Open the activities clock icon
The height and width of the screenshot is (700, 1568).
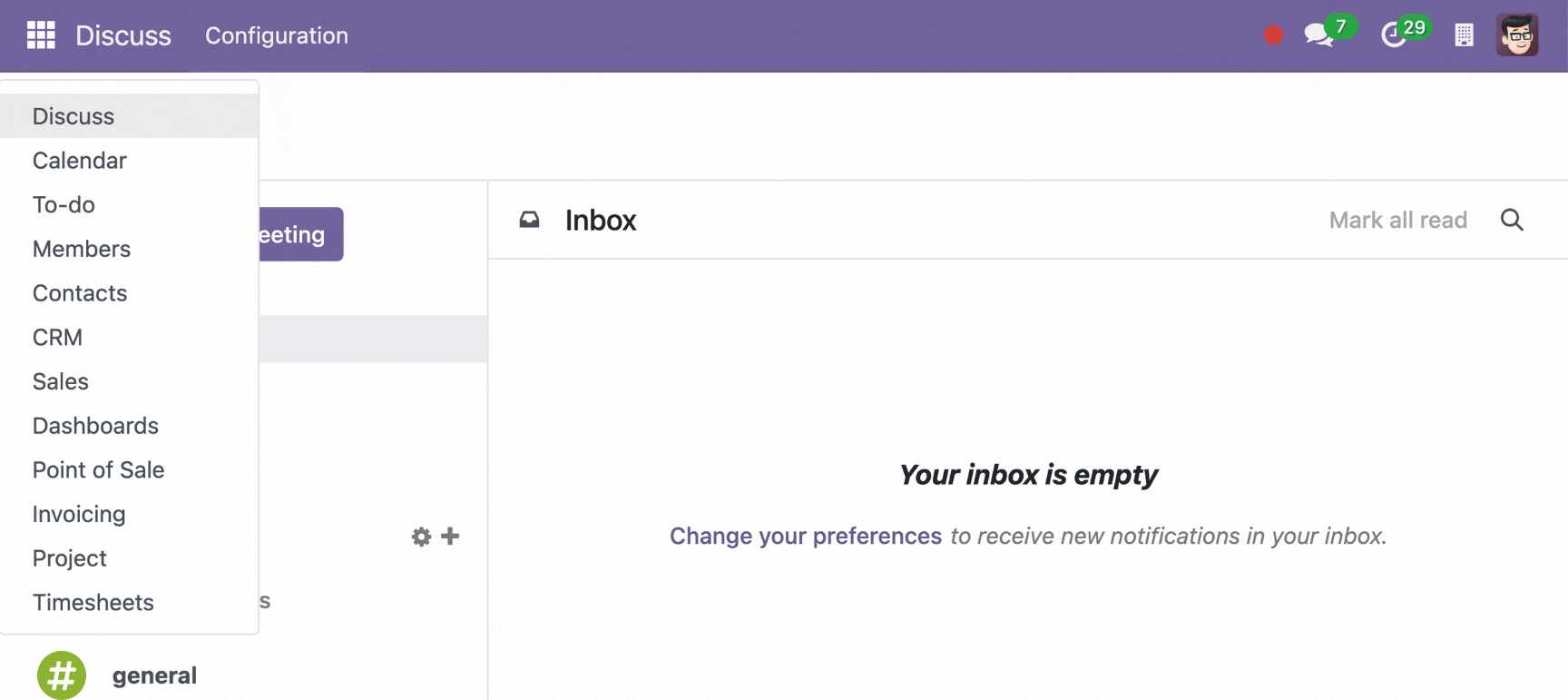tap(1393, 35)
